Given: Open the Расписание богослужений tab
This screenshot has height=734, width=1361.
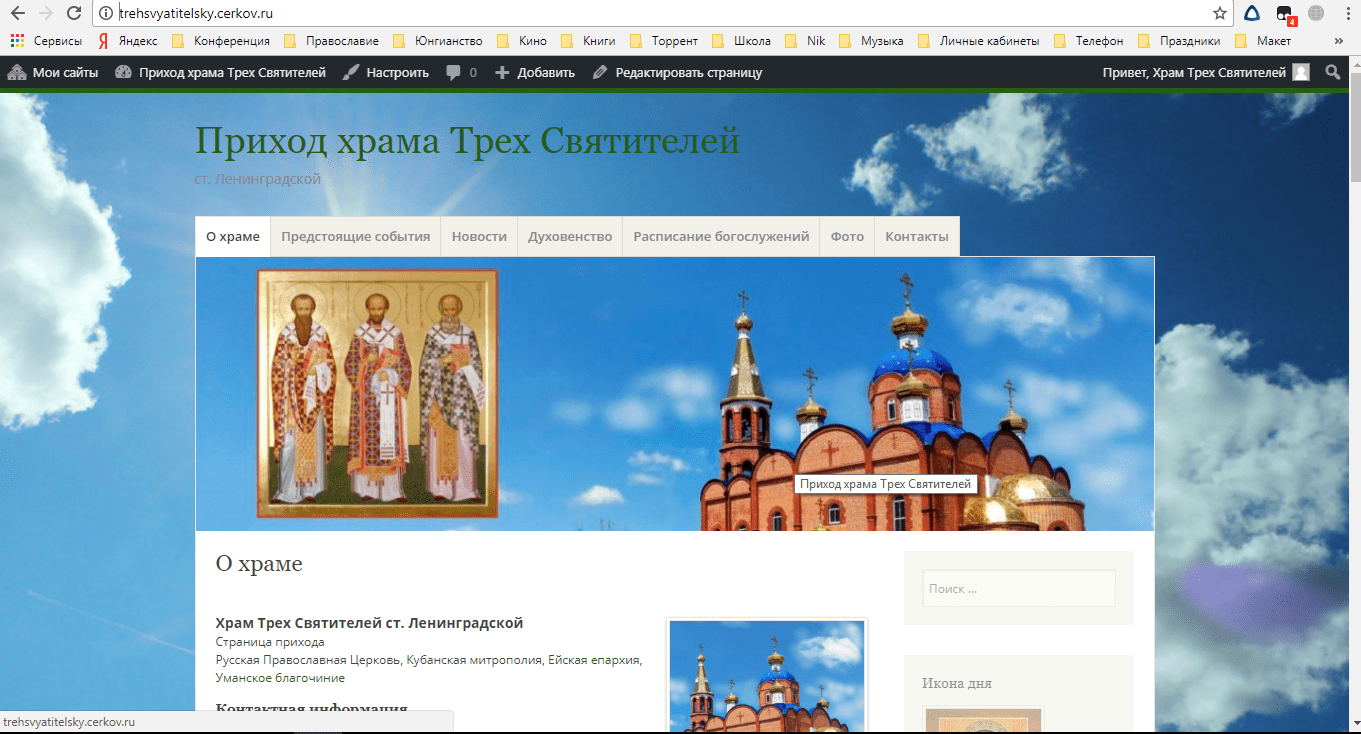Looking at the screenshot, I should click(x=721, y=237).
